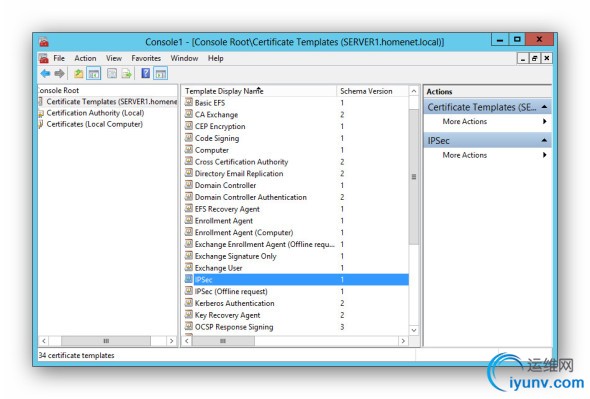This screenshot has width=590, height=399.
Task: Select Certificates (Local Computer) tree node
Action: click(x=94, y=124)
